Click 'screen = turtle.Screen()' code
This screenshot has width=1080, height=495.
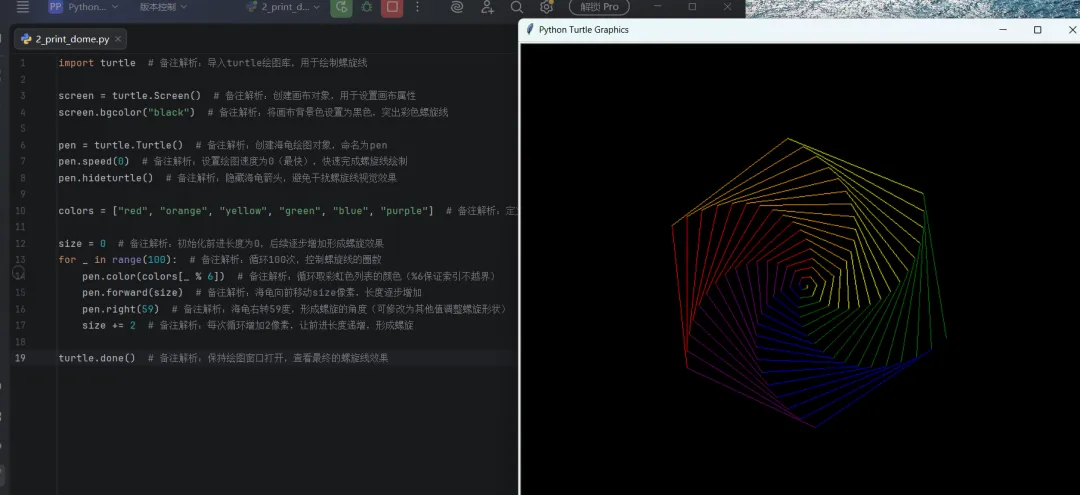point(129,96)
